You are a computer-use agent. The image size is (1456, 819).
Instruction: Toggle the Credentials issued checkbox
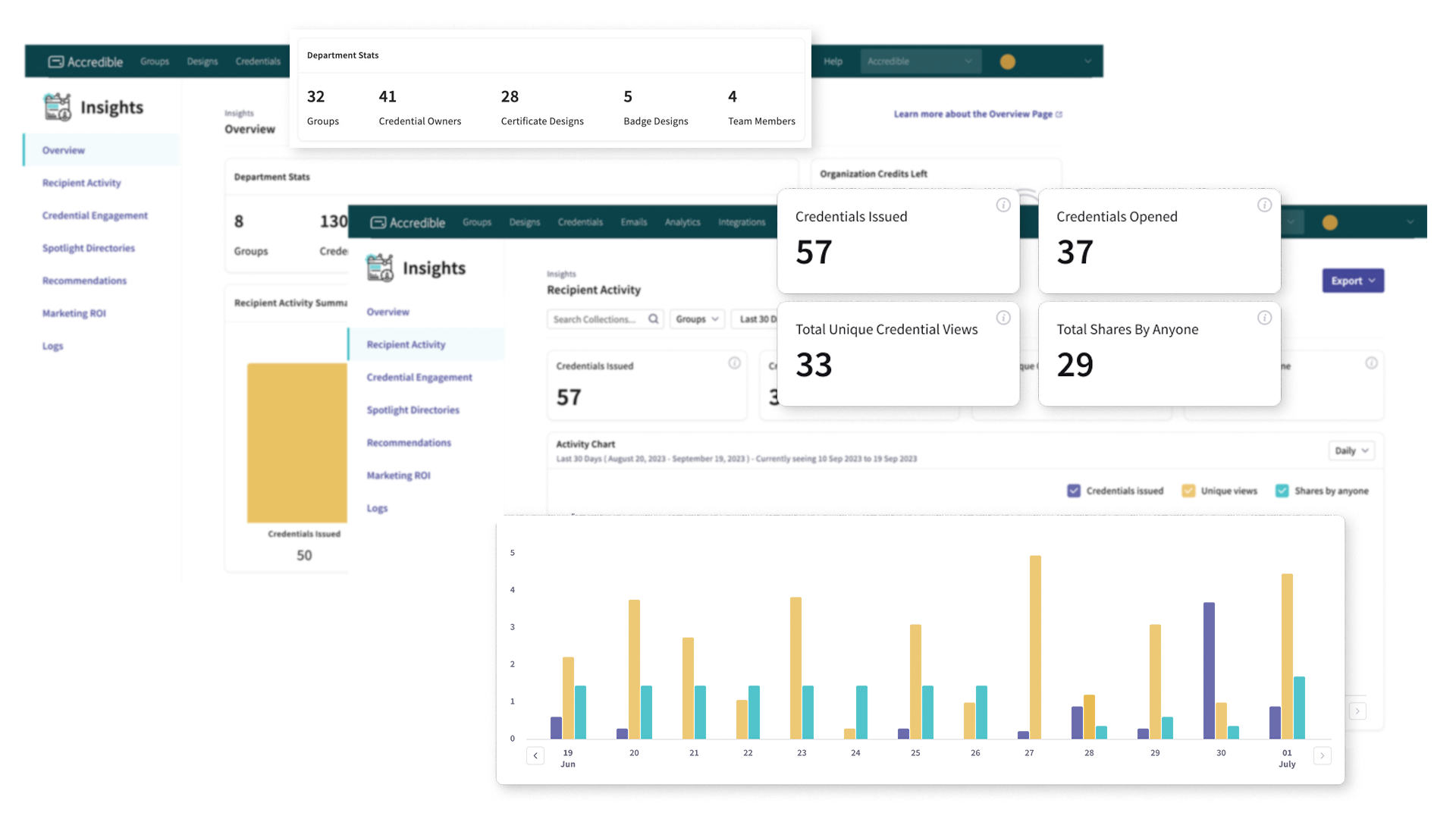tap(1073, 491)
